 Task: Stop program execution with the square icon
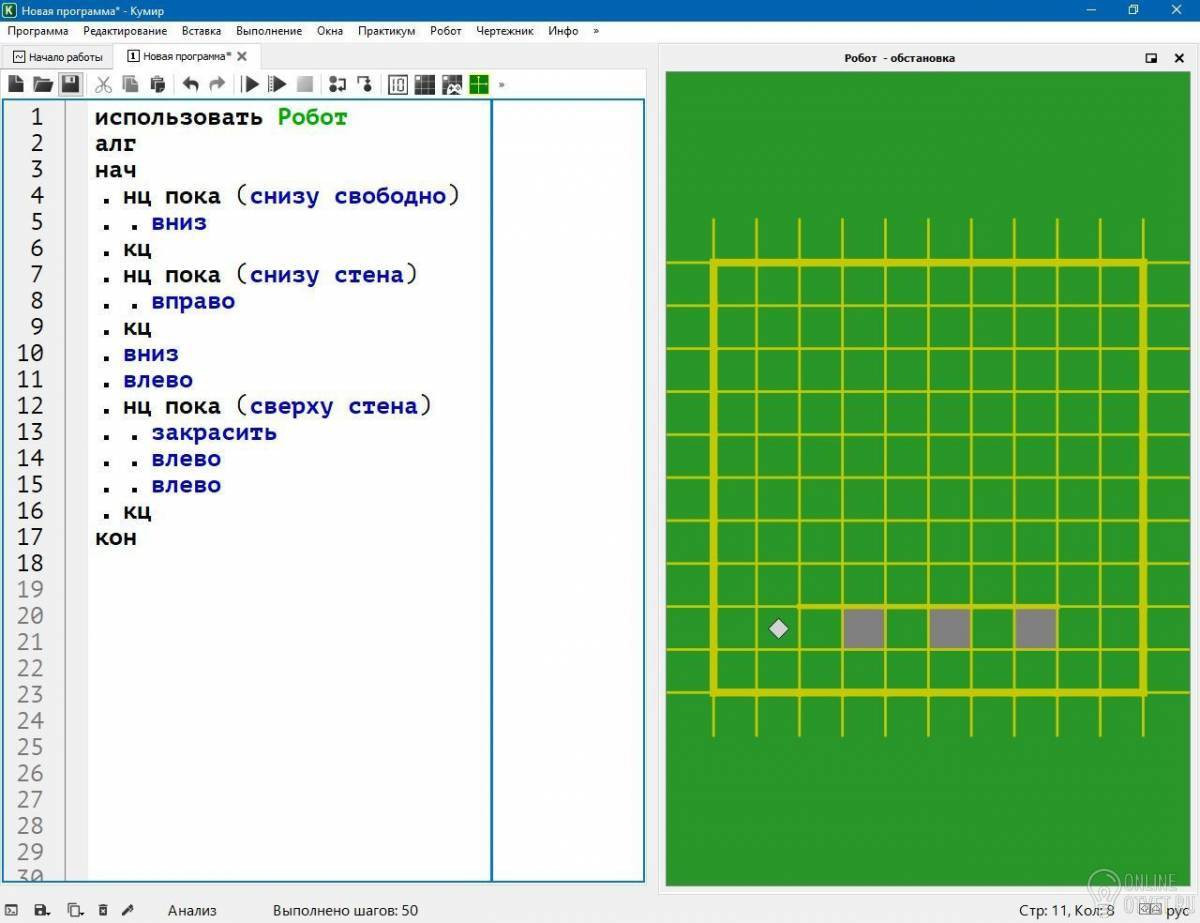click(x=305, y=85)
